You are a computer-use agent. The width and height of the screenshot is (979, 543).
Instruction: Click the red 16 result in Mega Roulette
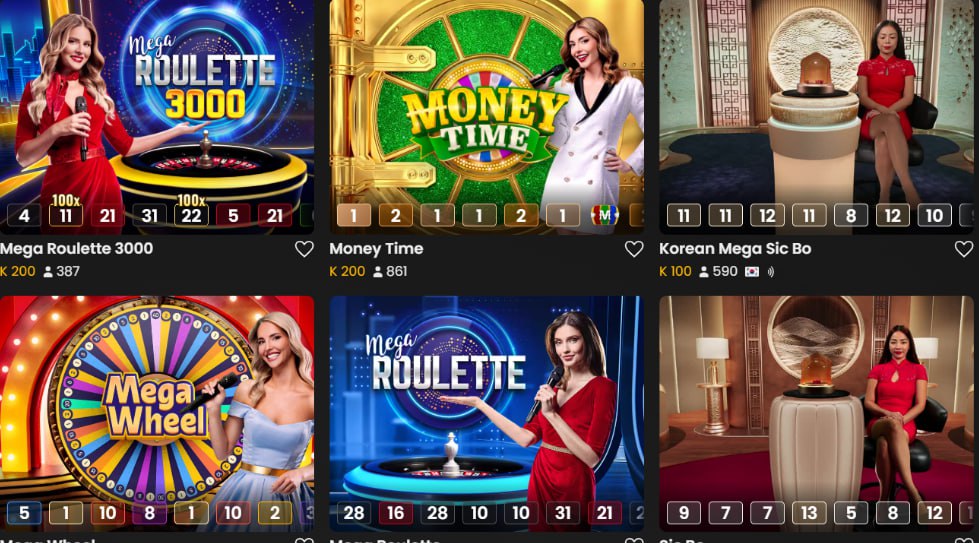pyautogui.click(x=396, y=513)
